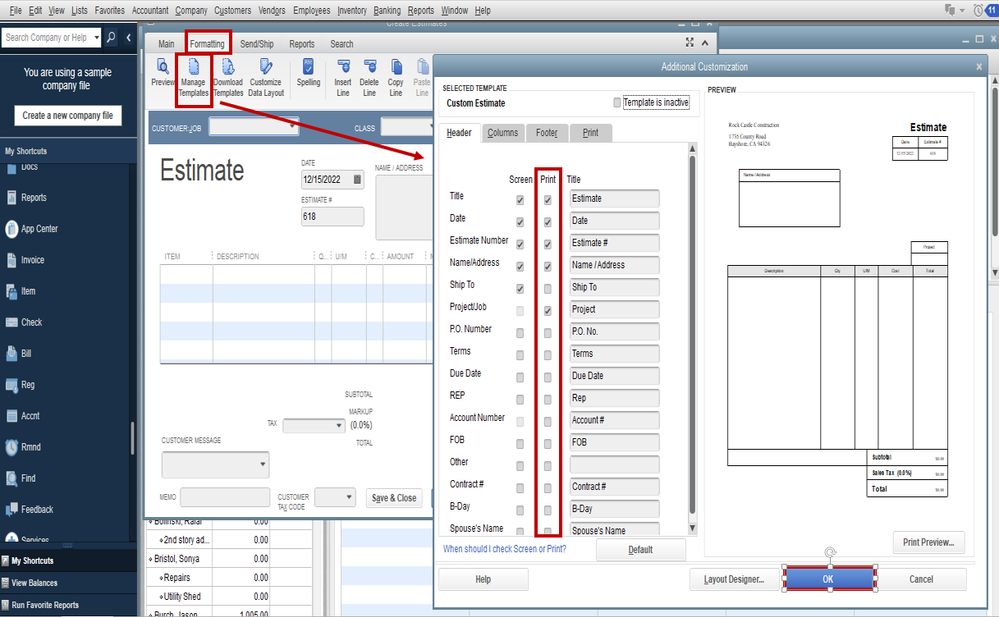Open View Balances in left pane
This screenshot has width=999, height=617.
coord(34,583)
